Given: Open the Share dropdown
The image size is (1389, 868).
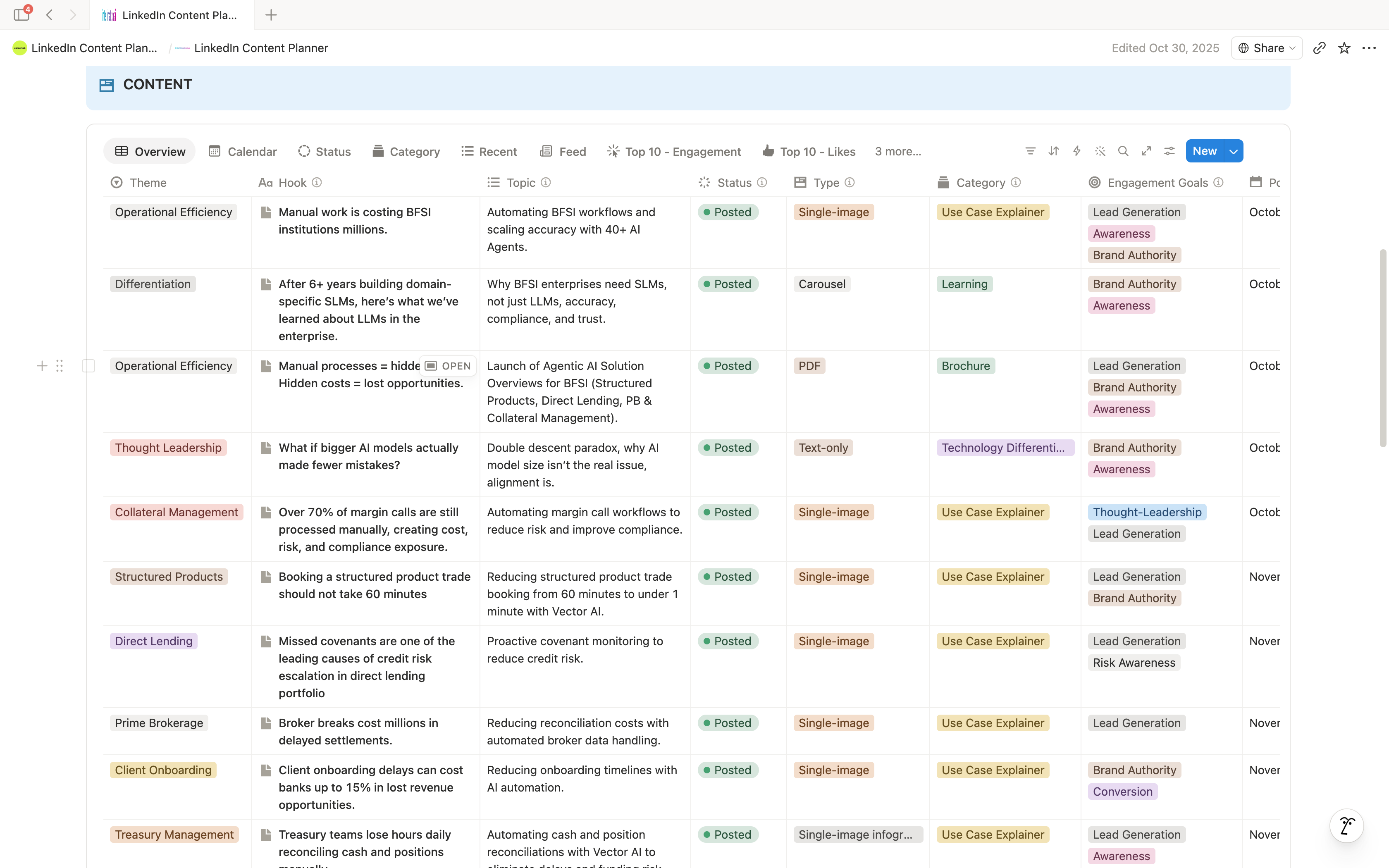Looking at the screenshot, I should pos(1267,48).
